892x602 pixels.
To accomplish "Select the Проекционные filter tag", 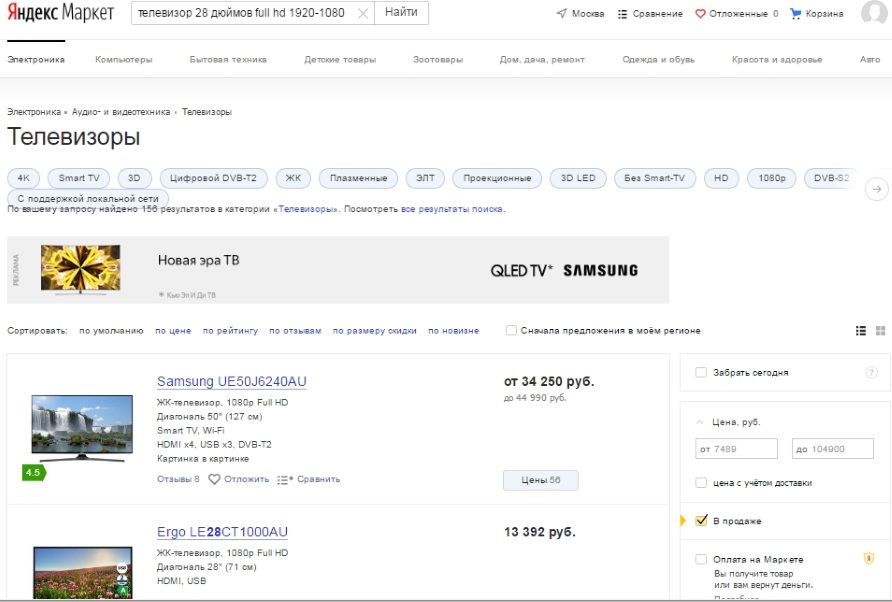I will pyautogui.click(x=497, y=178).
